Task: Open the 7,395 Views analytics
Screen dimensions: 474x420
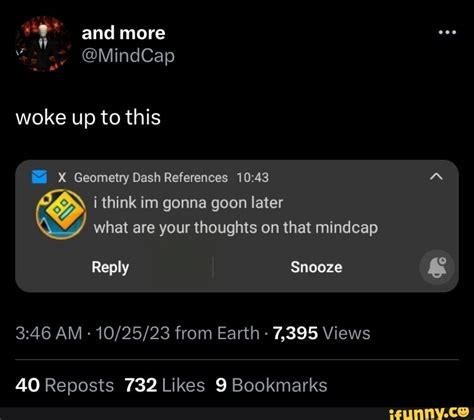Action: (321, 333)
